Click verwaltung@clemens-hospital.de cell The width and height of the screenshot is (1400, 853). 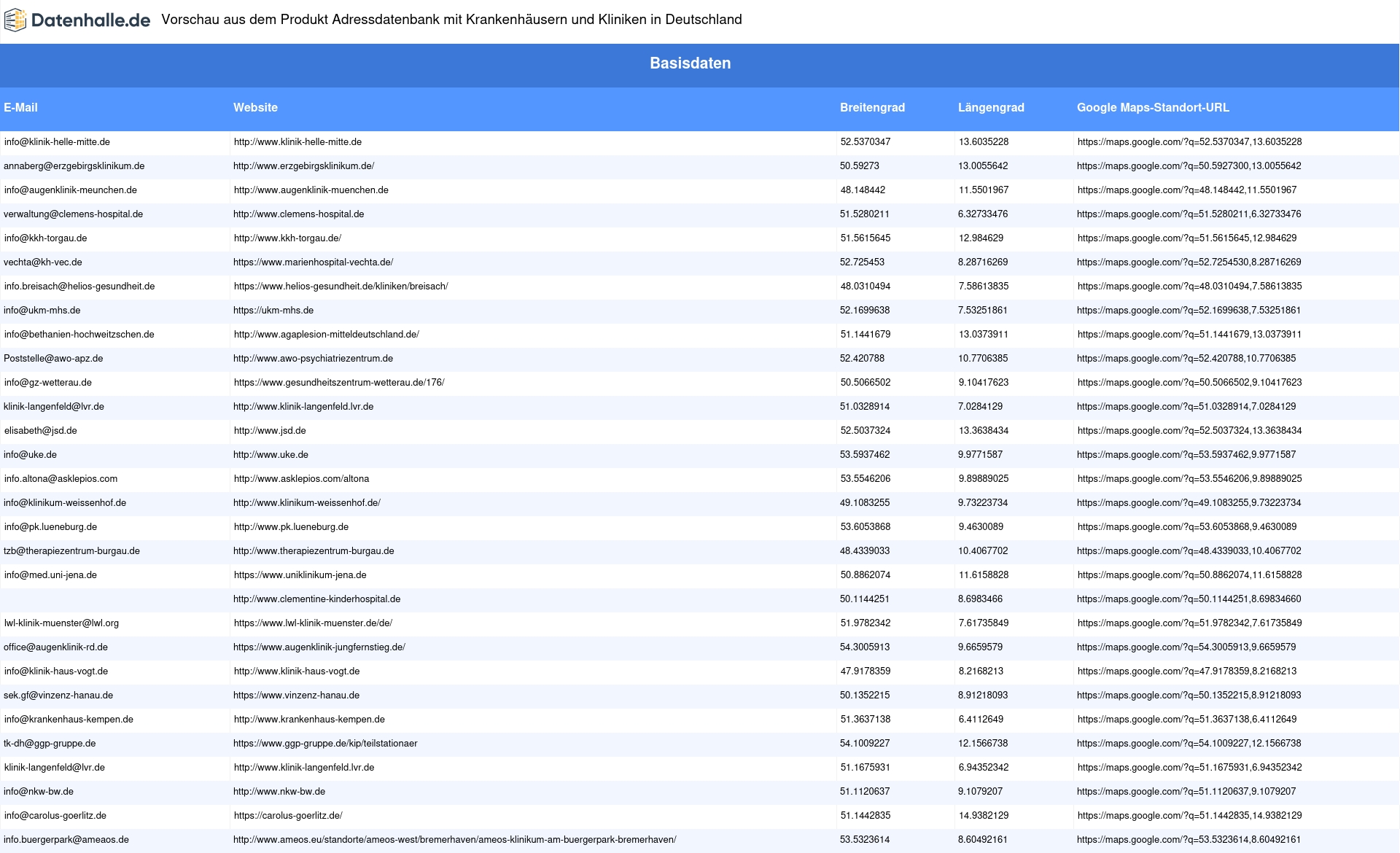[73, 214]
